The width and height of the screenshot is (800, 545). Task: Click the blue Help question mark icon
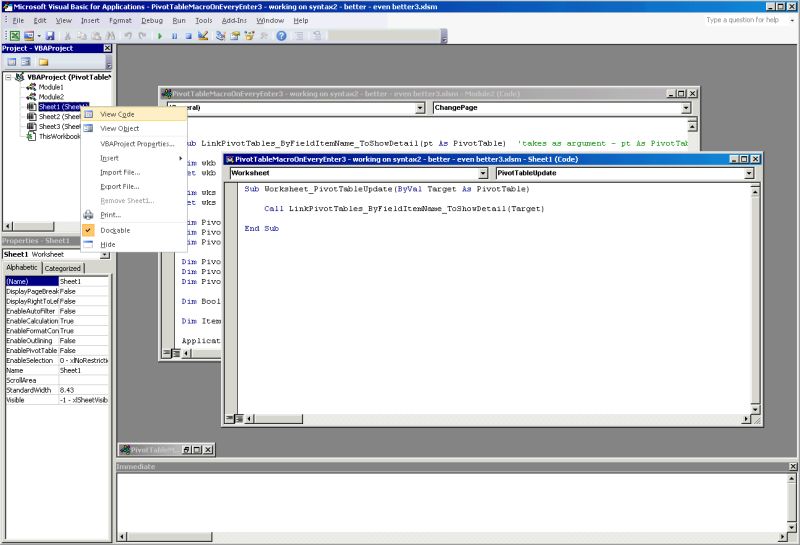[x=281, y=36]
